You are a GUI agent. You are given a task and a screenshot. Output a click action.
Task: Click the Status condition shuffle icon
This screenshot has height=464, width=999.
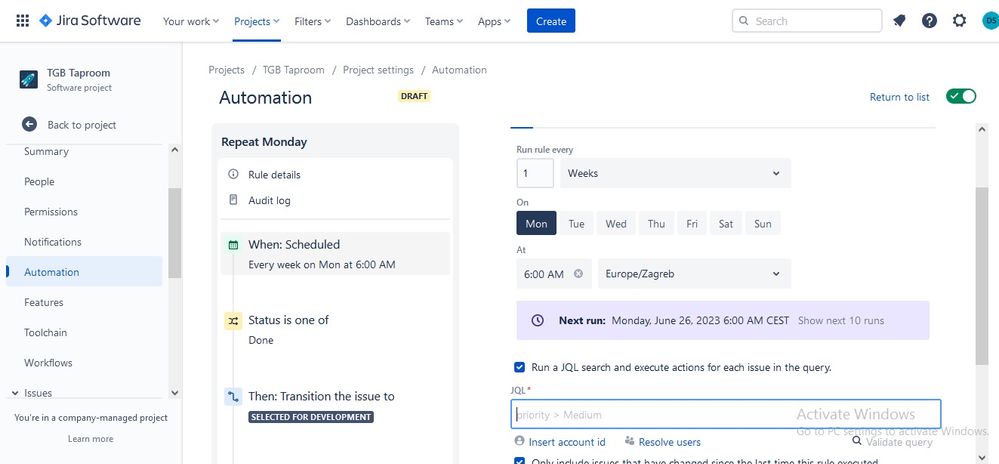point(233,321)
